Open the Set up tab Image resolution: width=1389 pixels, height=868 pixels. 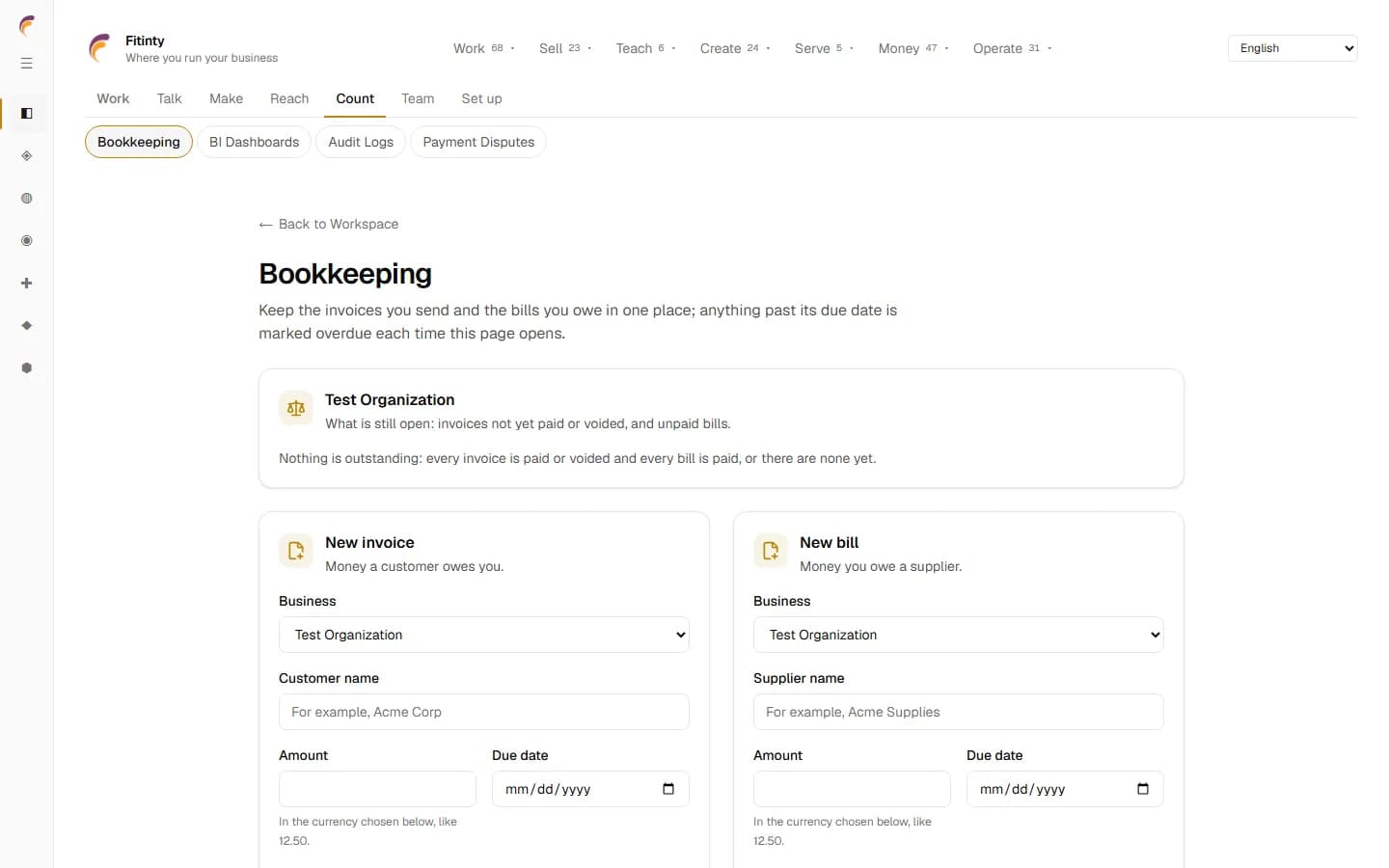click(481, 98)
